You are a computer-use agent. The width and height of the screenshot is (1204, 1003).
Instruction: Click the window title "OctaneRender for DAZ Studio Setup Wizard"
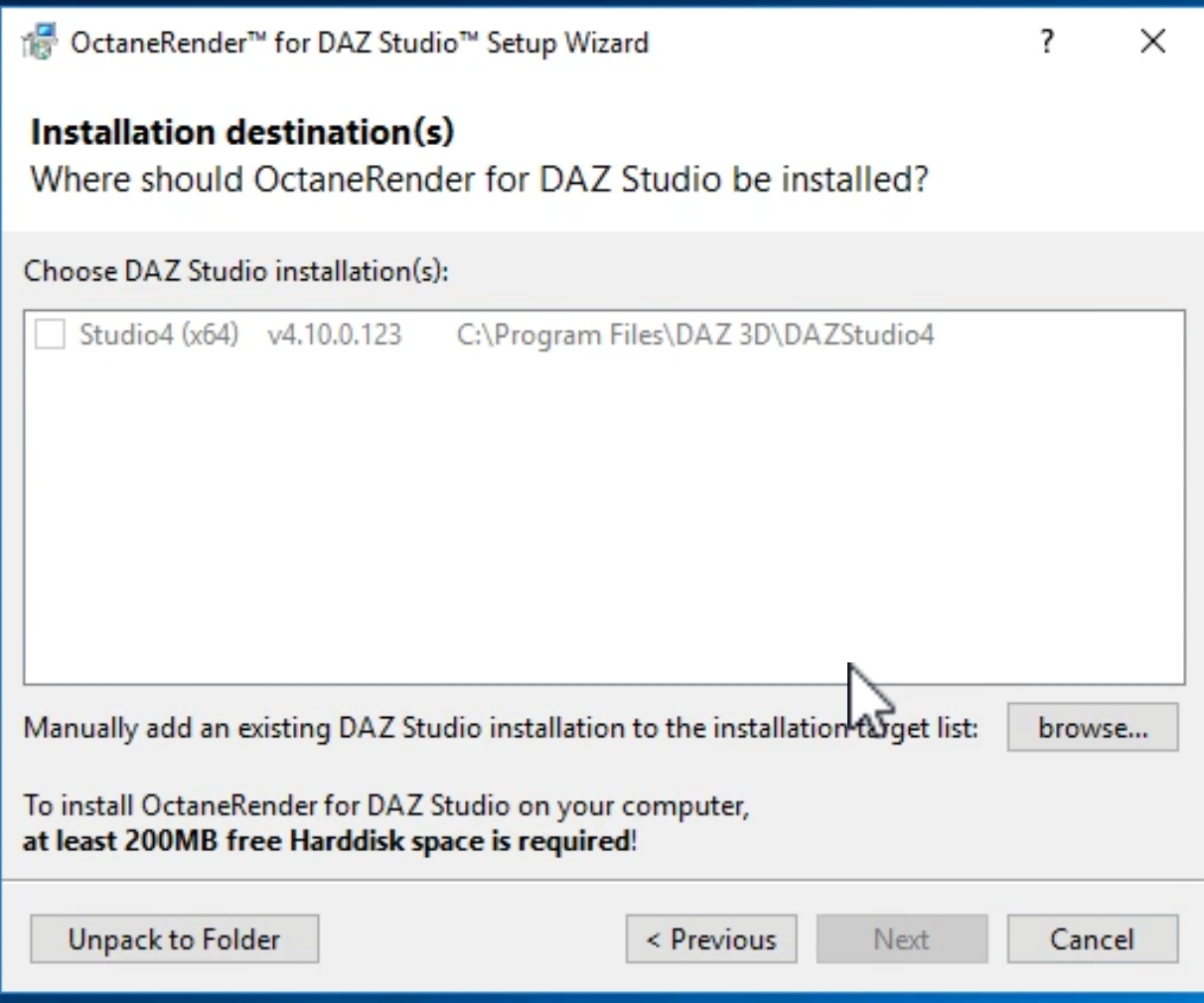click(360, 43)
